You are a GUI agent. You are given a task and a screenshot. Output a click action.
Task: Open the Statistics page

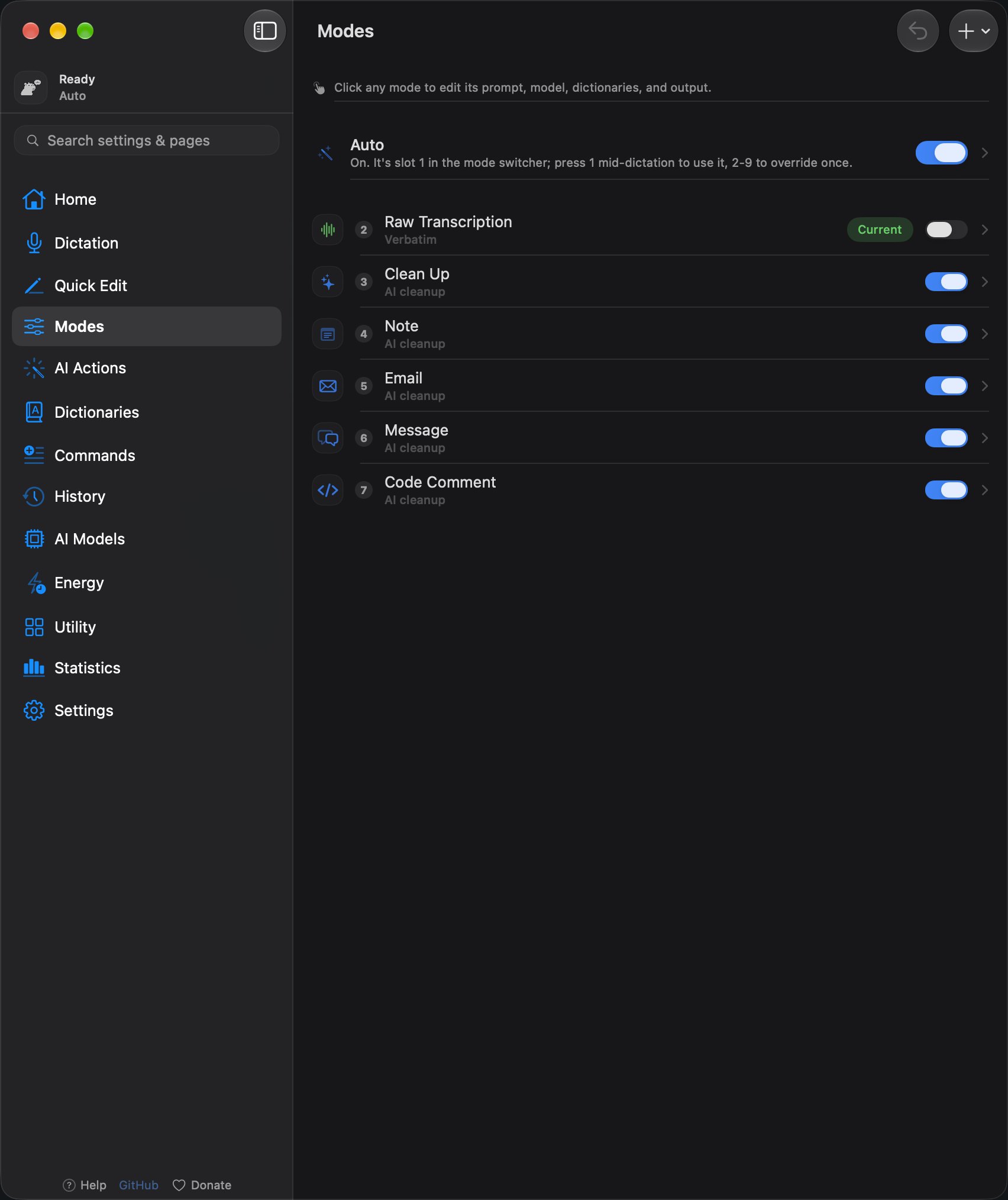[147, 668]
